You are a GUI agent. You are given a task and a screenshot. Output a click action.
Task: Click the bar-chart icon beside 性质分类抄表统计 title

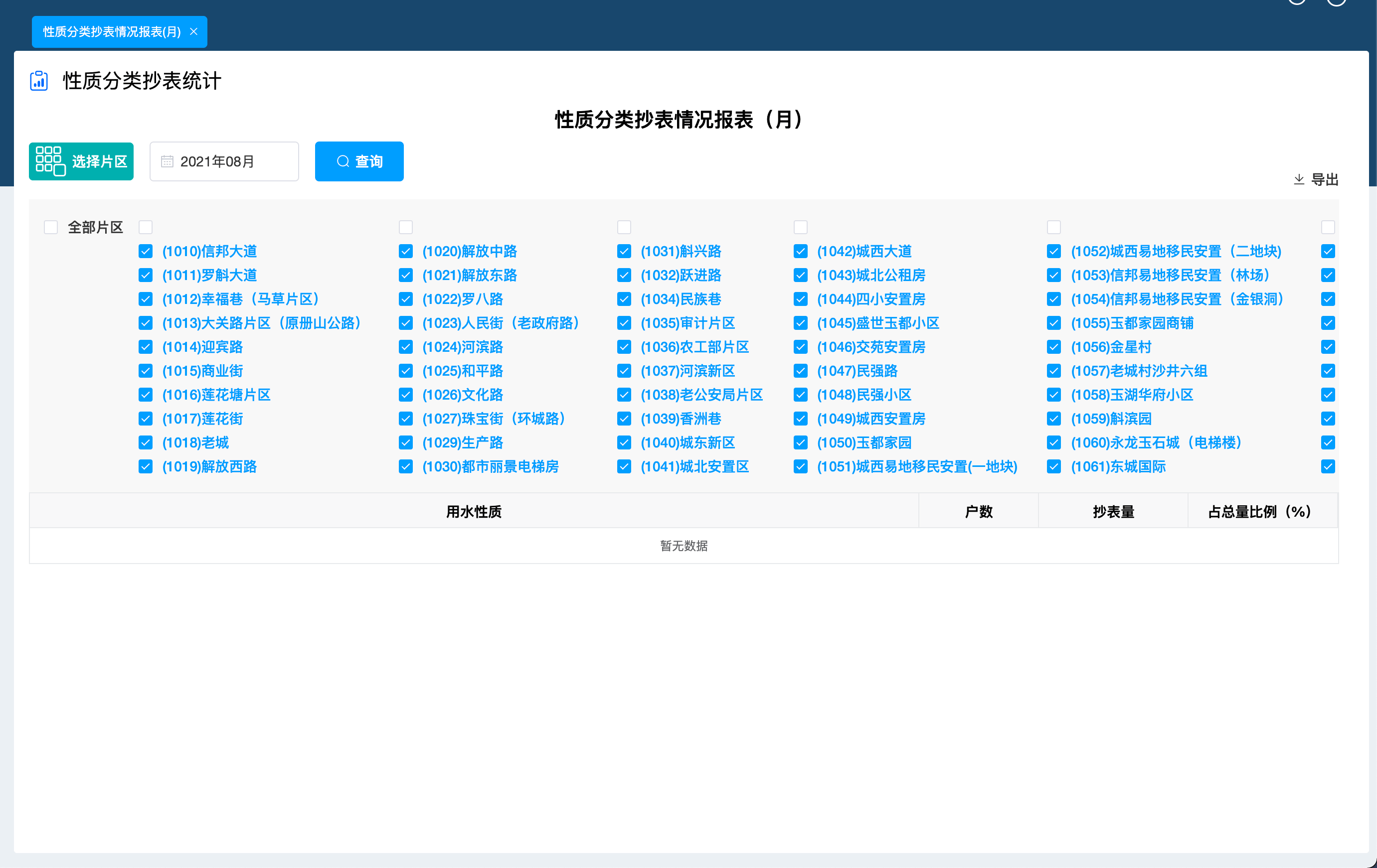38,81
